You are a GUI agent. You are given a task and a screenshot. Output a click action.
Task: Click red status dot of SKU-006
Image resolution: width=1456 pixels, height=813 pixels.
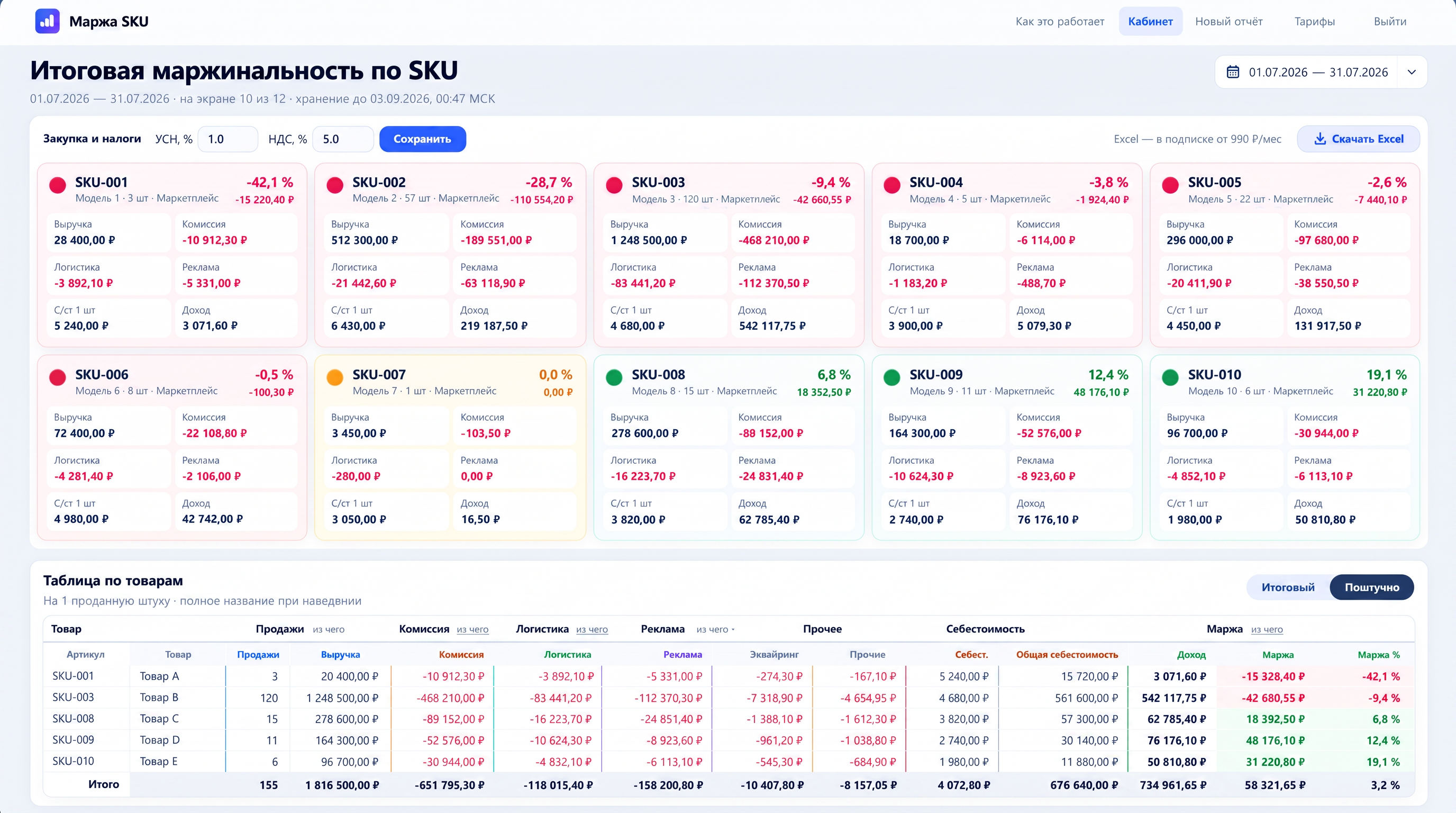pos(58,378)
